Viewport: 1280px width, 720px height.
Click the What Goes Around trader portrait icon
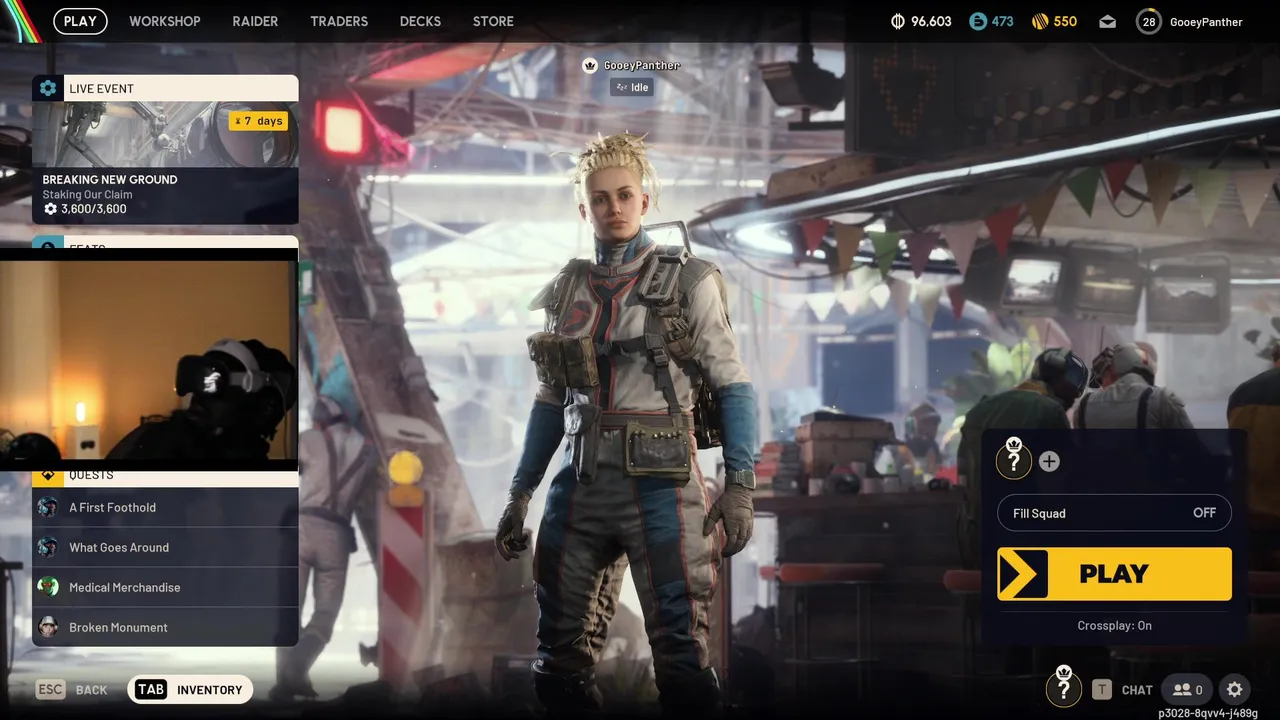[48, 547]
